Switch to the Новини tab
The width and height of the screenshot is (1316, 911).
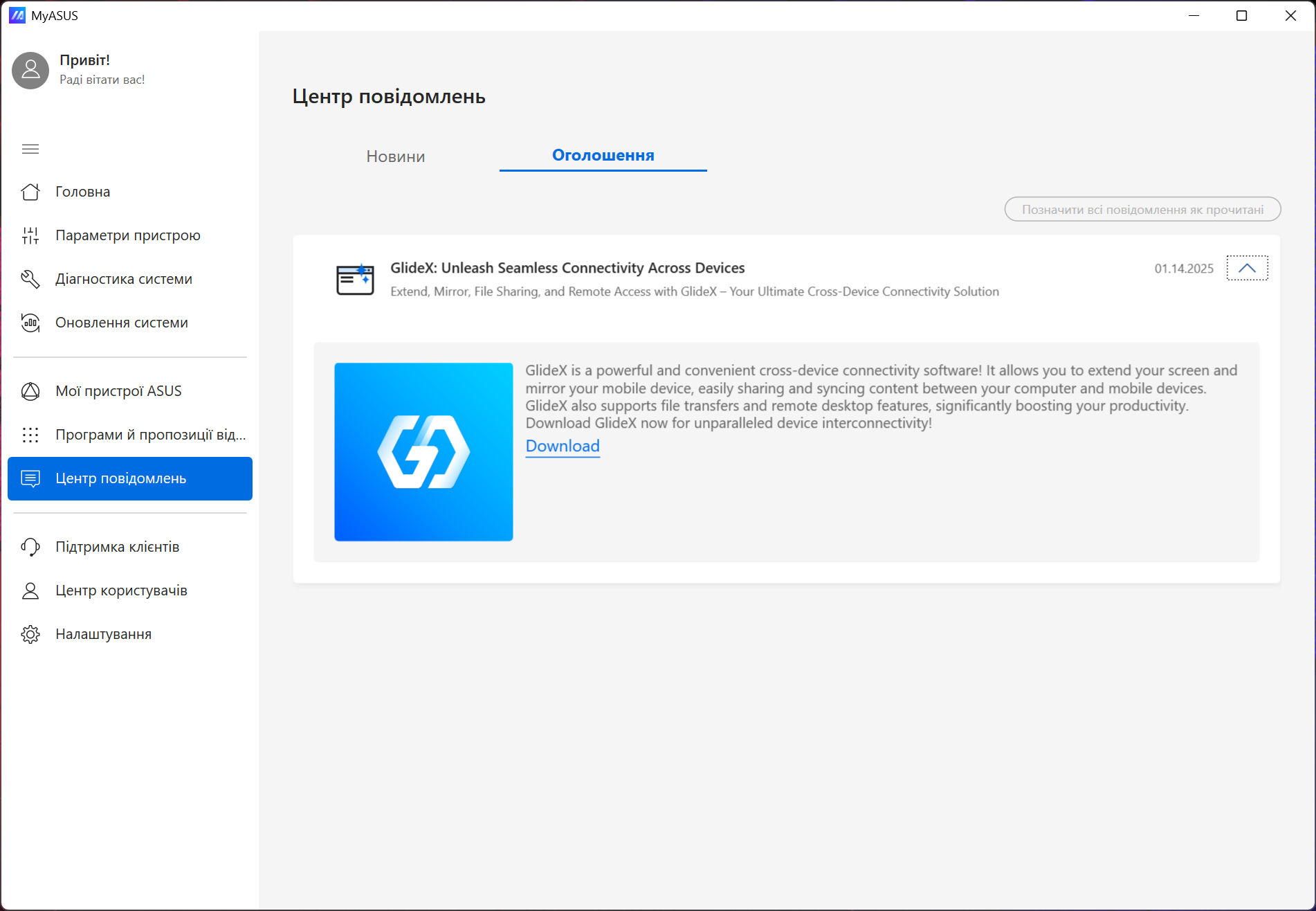tap(396, 156)
